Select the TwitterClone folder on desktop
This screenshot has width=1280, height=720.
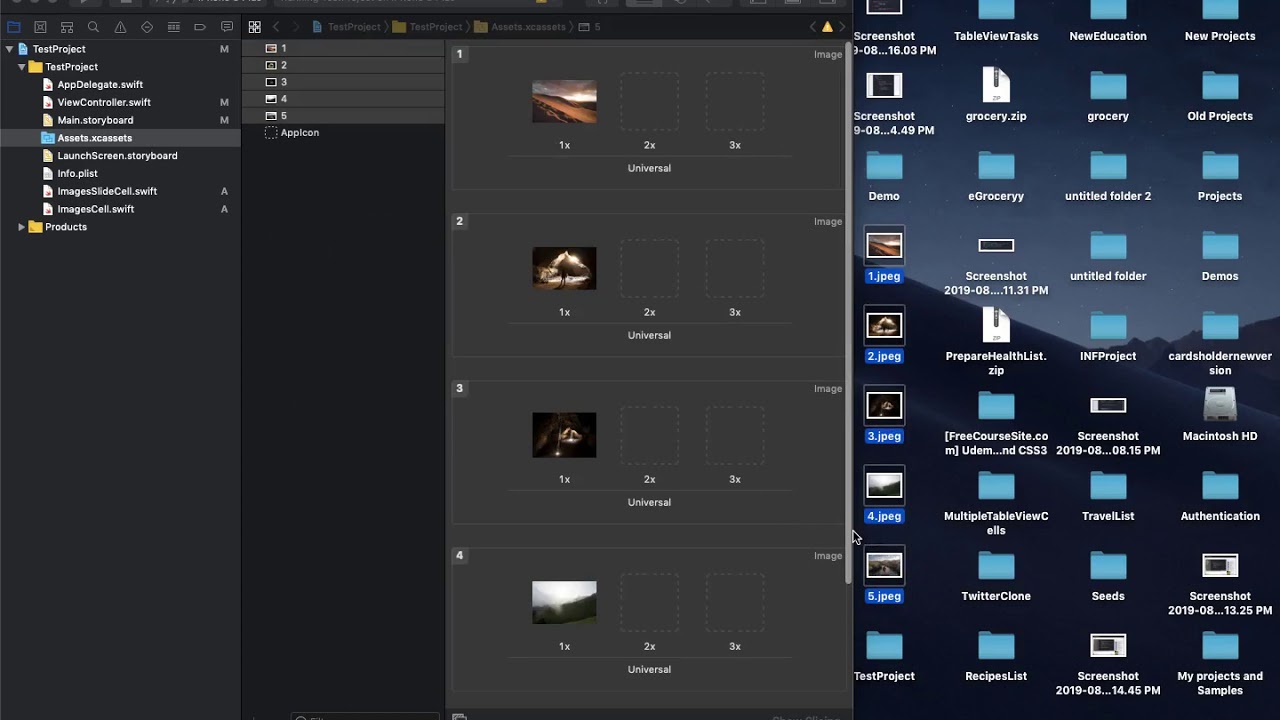click(x=996, y=577)
